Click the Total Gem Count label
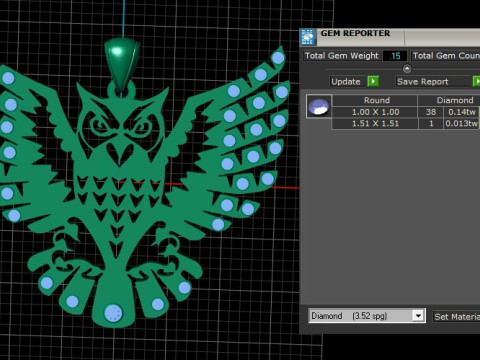 pyautogui.click(x=446, y=56)
